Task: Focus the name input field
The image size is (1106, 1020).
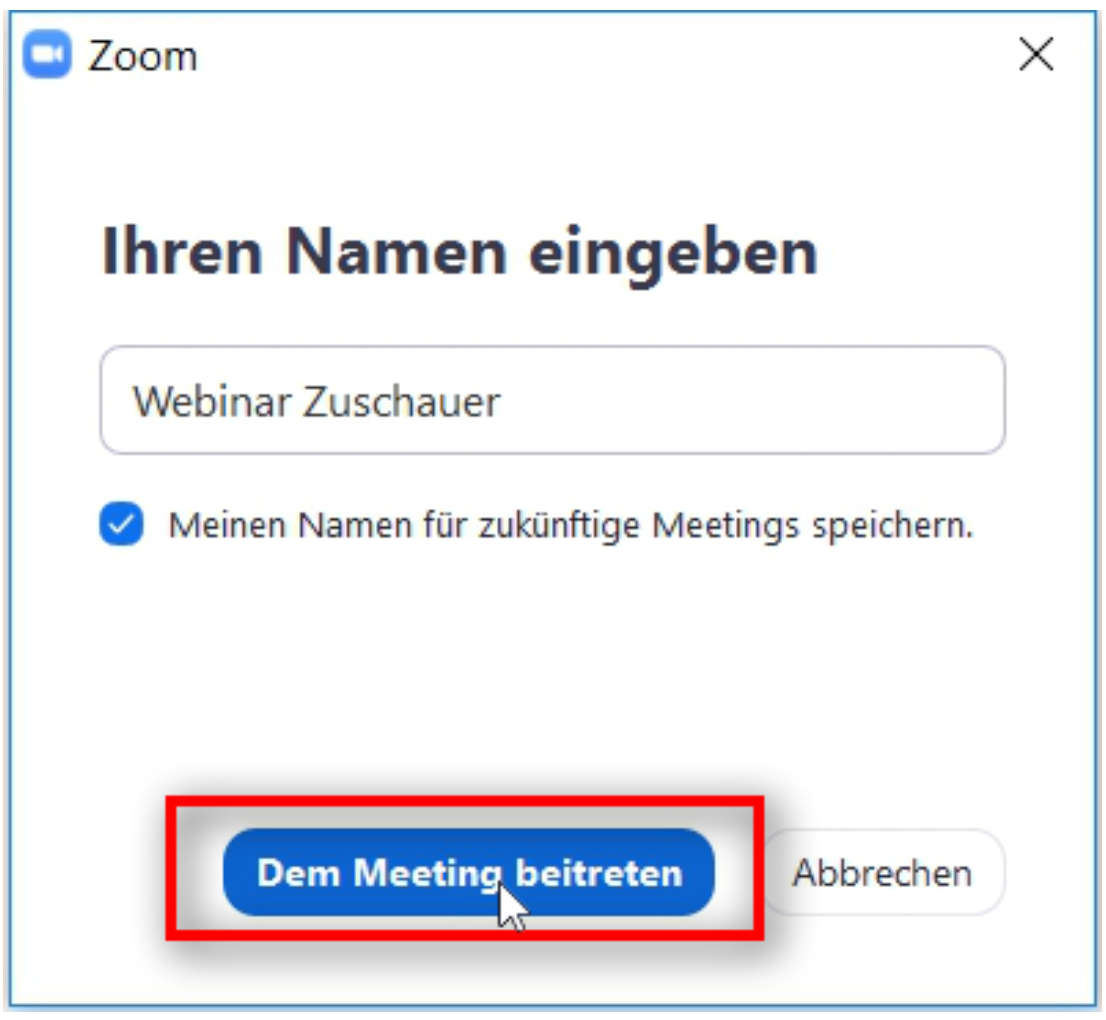Action: point(552,400)
